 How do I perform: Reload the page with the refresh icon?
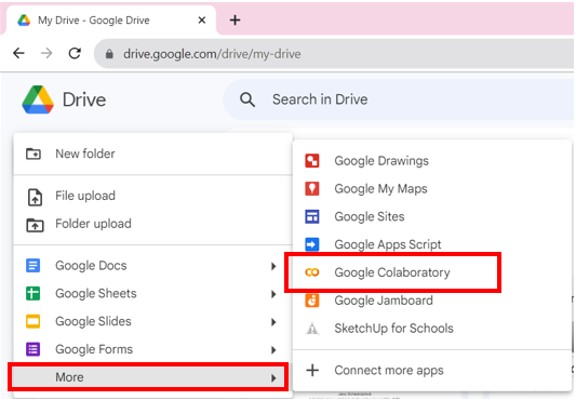75,53
